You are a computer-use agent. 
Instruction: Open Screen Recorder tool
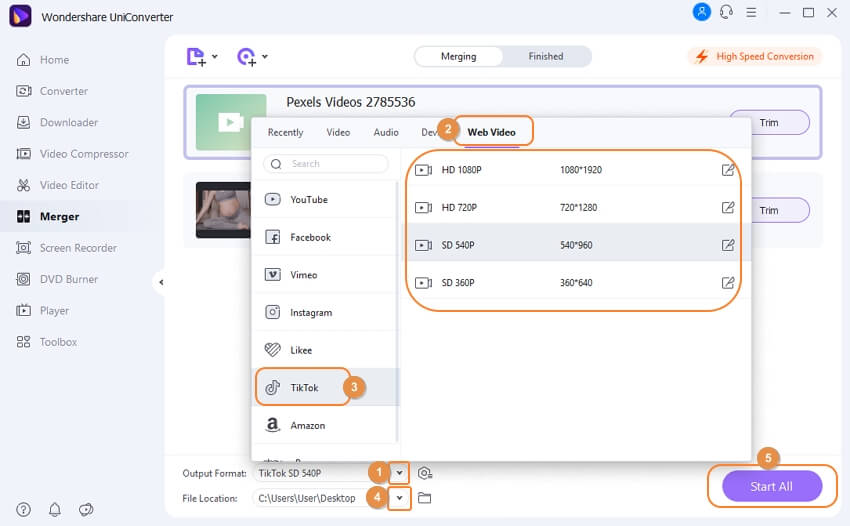point(66,248)
